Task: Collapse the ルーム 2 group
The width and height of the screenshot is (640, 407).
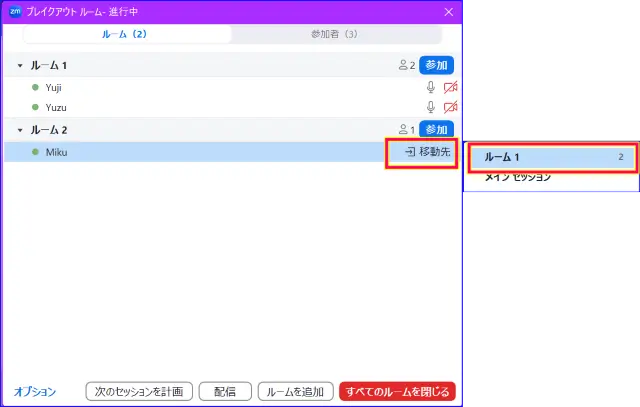Action: coord(19,130)
